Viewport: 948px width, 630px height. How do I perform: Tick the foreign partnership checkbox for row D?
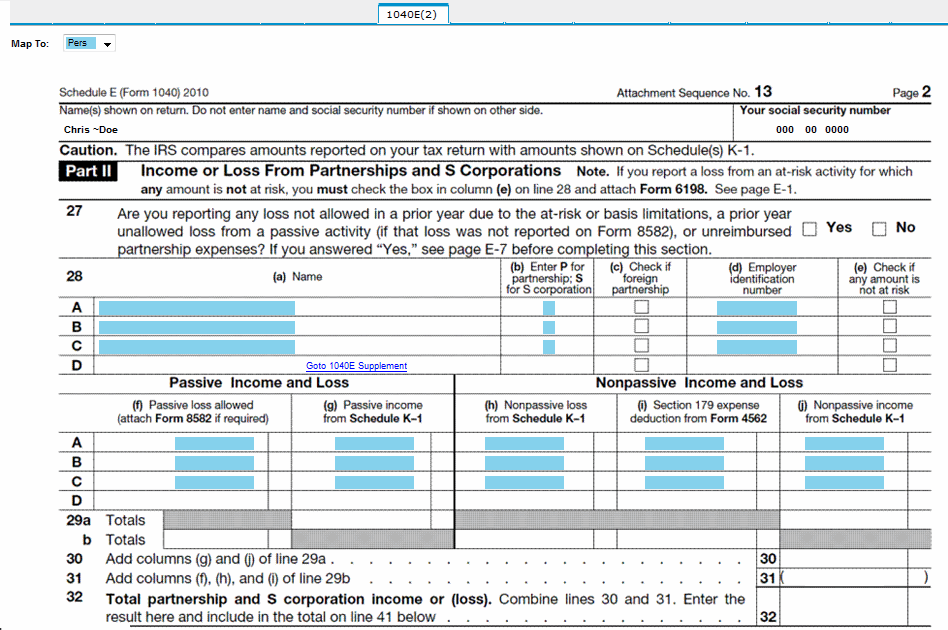click(641, 365)
